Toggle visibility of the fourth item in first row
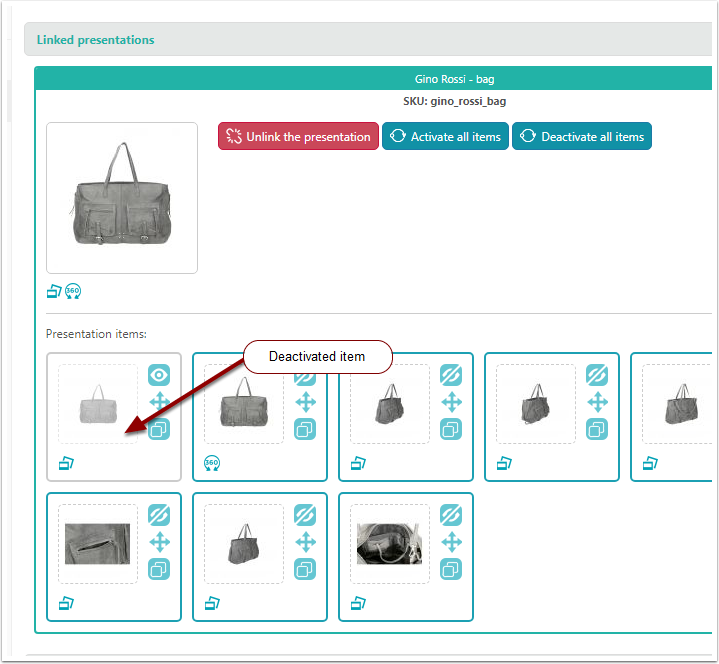Screen dimensions: 719x664 coord(597,375)
